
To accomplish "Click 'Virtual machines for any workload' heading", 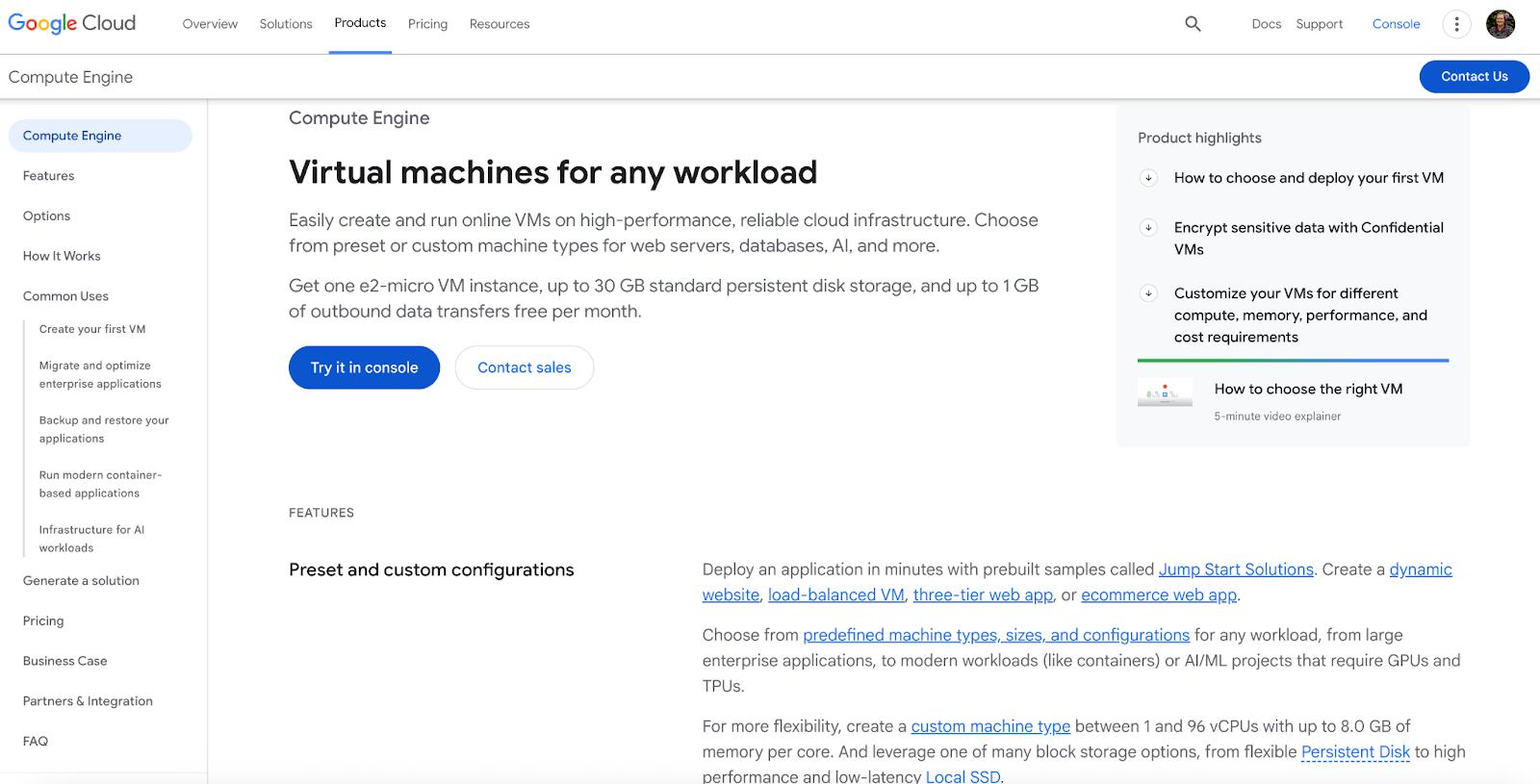I will 552,172.
